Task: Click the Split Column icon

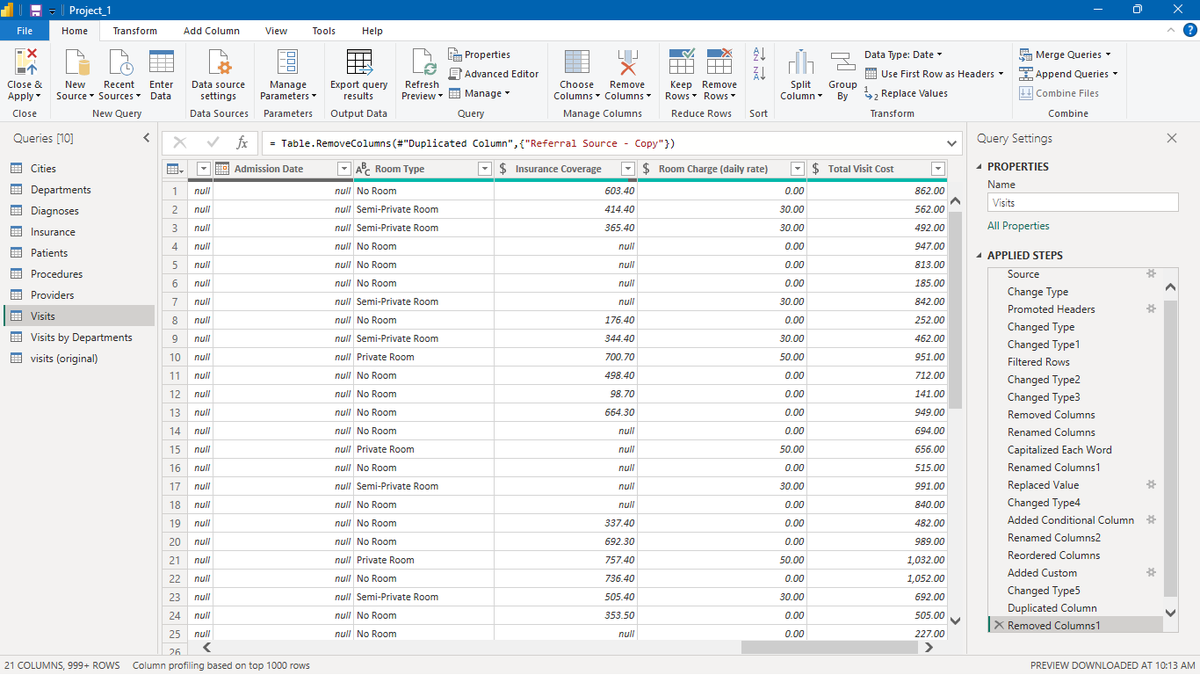Action: pyautogui.click(x=800, y=62)
